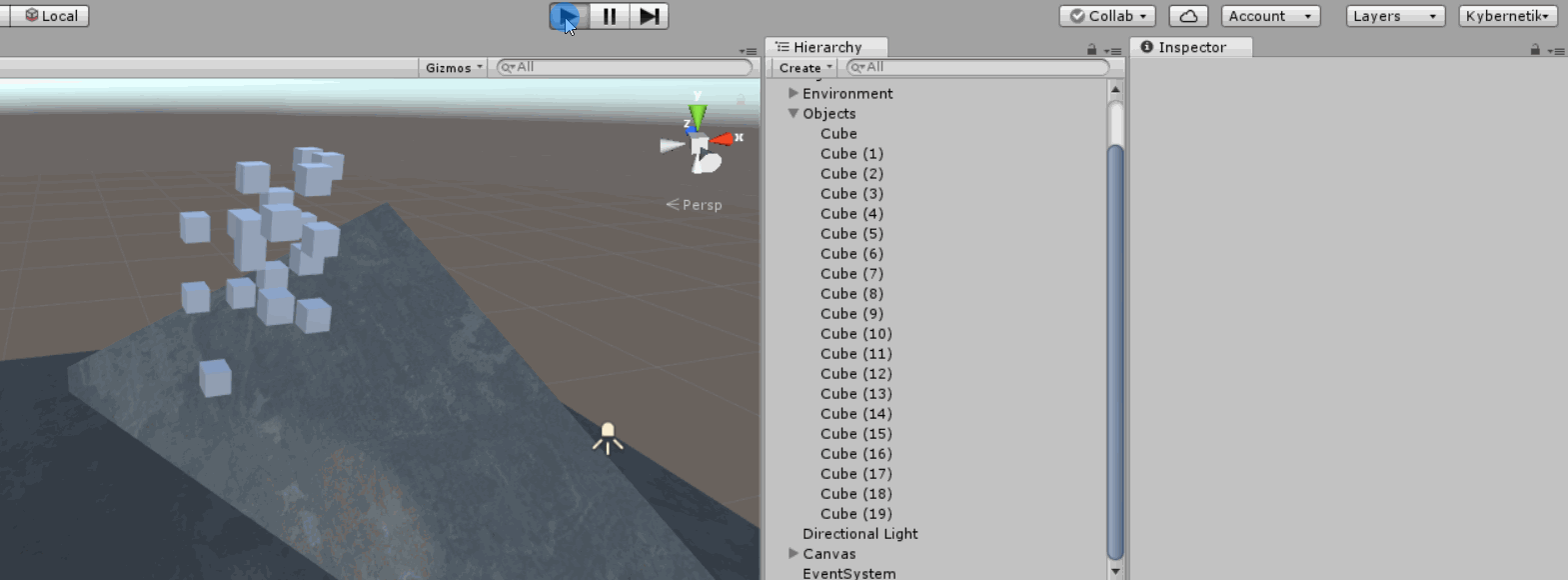Open the Hierarchy panel options menu

(1112, 51)
